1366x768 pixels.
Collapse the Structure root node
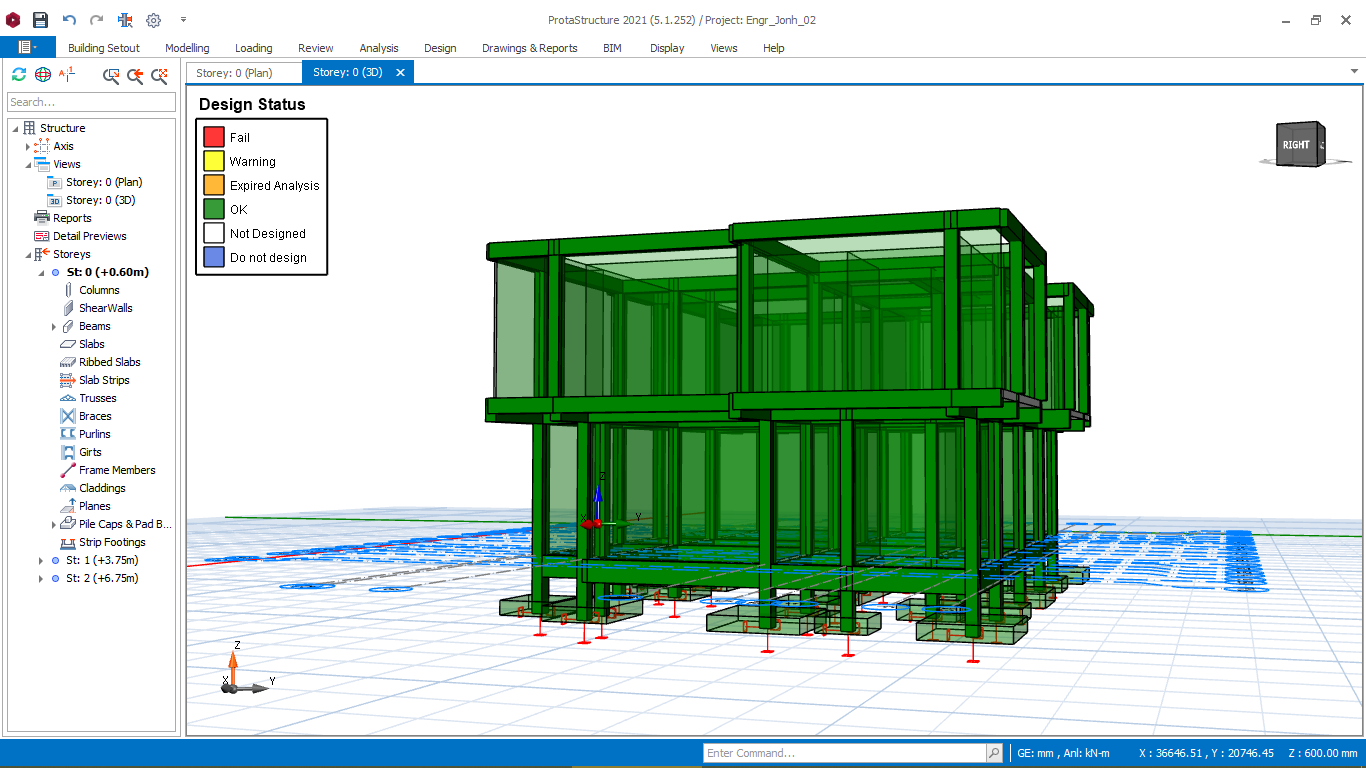coord(15,128)
